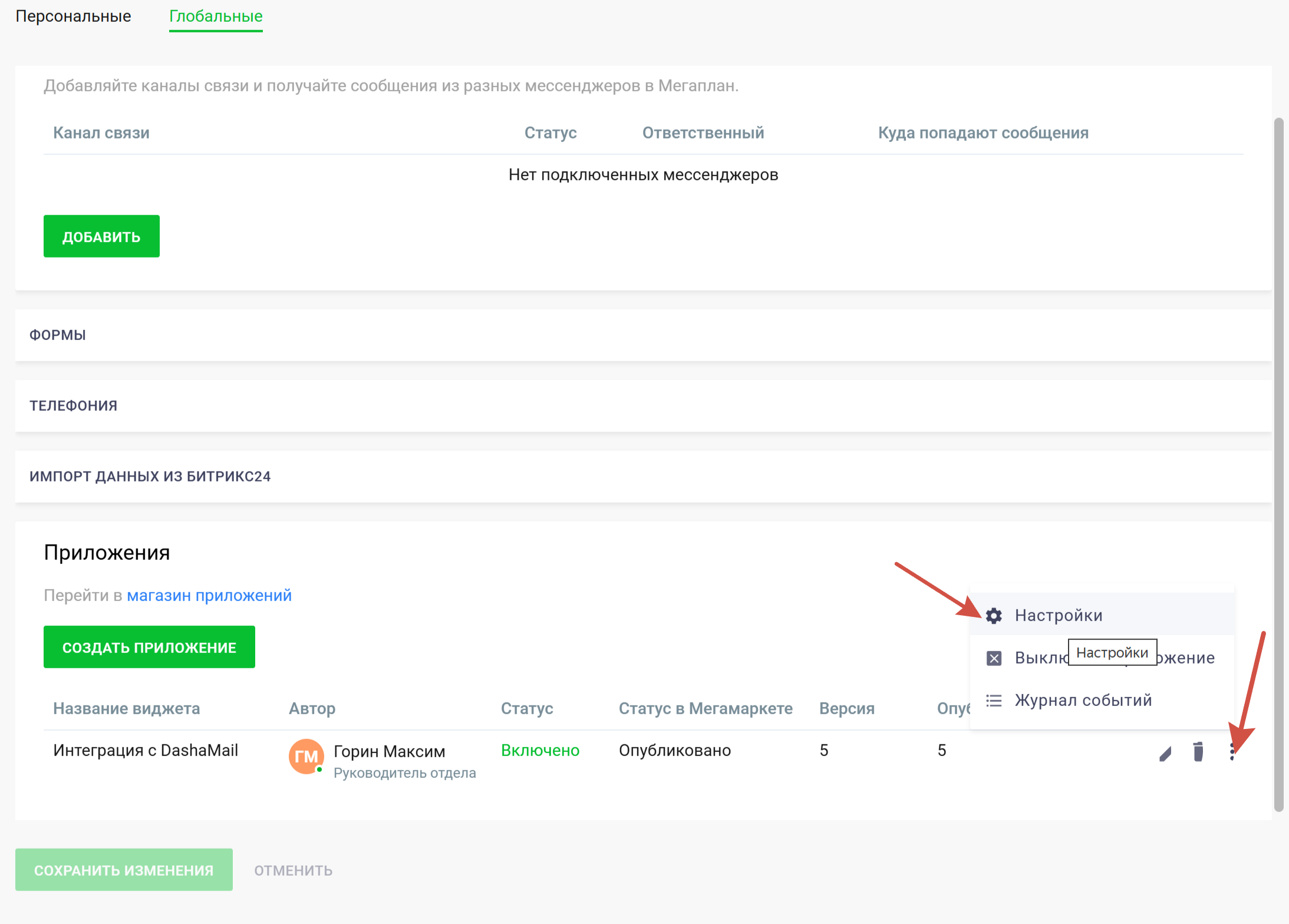The height and width of the screenshot is (924, 1289).
Task: Click the gear icon next to Настройки
Action: [x=994, y=616]
